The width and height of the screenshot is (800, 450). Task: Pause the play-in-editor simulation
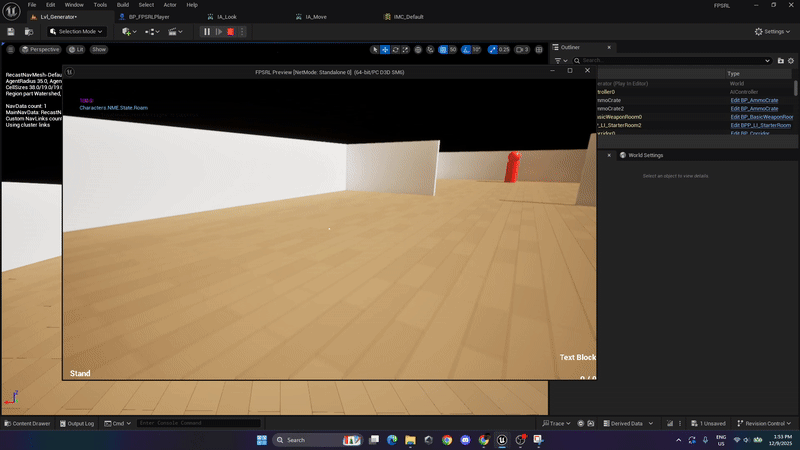[x=207, y=32]
